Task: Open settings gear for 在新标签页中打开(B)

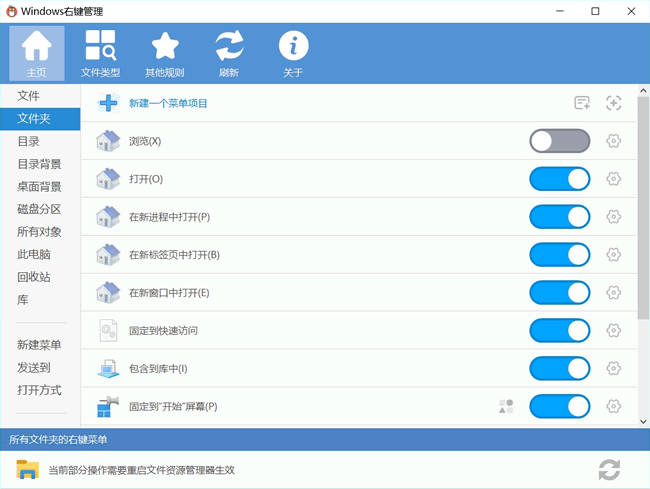Action: coord(614,254)
